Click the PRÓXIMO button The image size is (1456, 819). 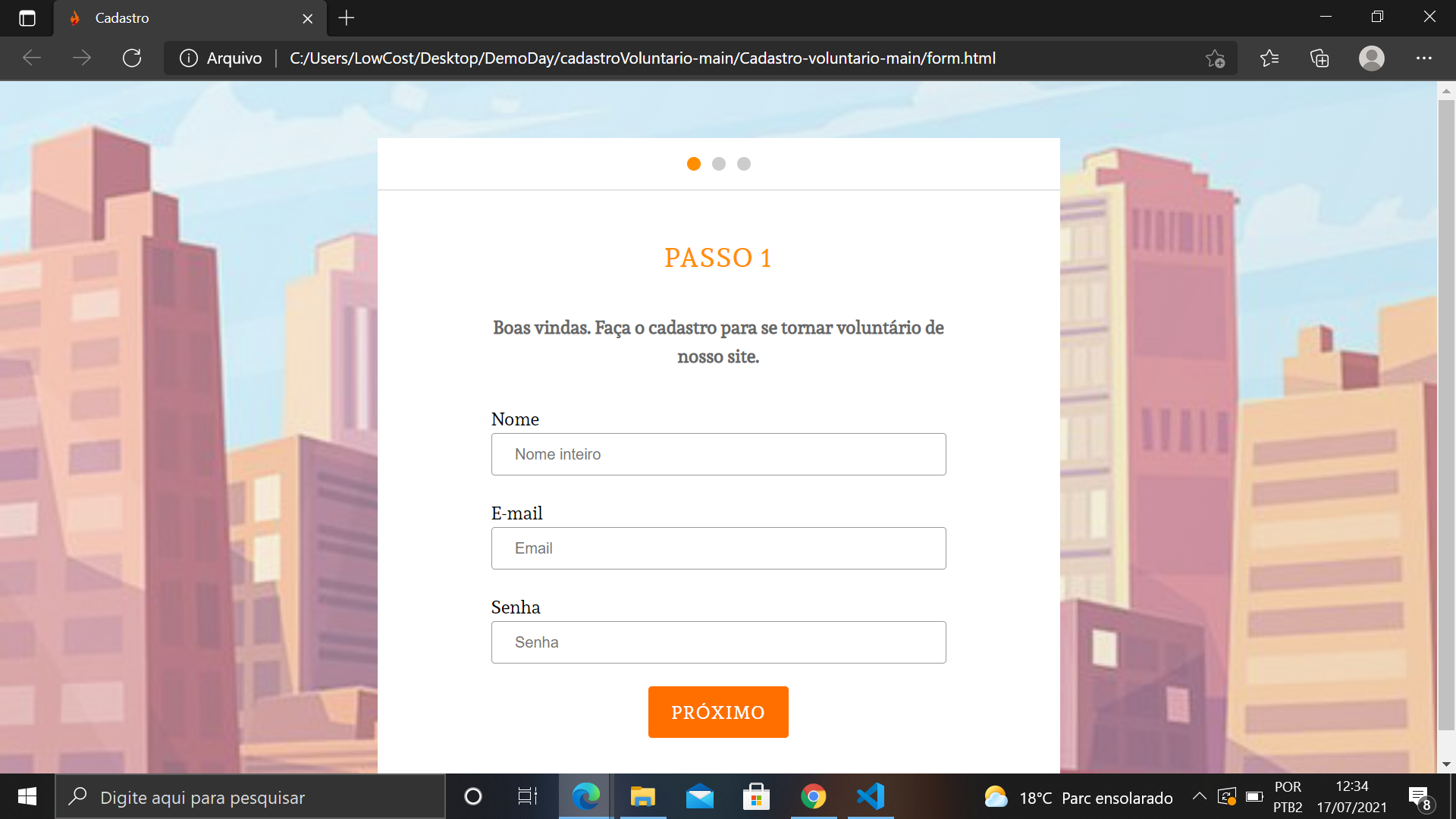pos(718,711)
